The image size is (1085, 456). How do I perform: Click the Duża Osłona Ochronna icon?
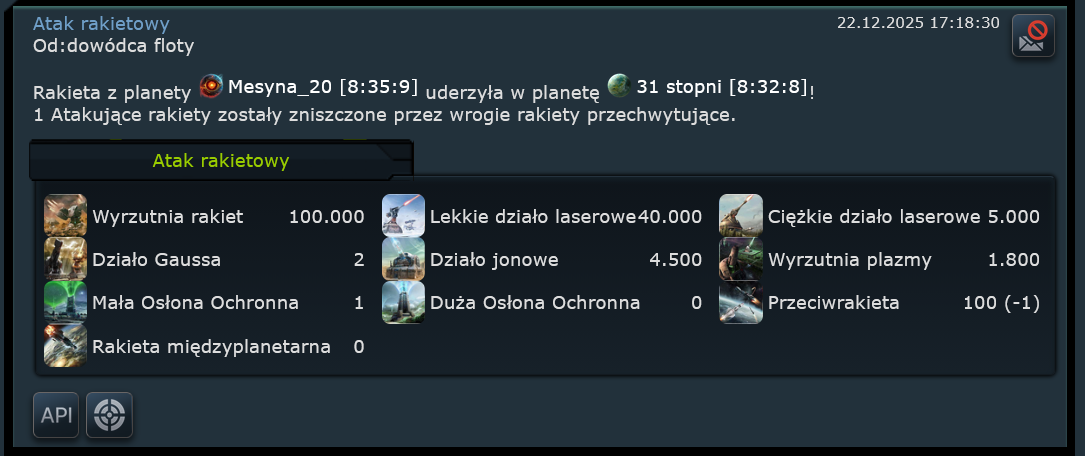click(403, 302)
